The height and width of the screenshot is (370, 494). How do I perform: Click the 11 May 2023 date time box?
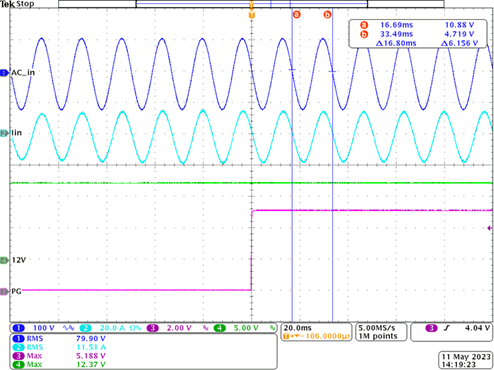pyautogui.click(x=466, y=360)
